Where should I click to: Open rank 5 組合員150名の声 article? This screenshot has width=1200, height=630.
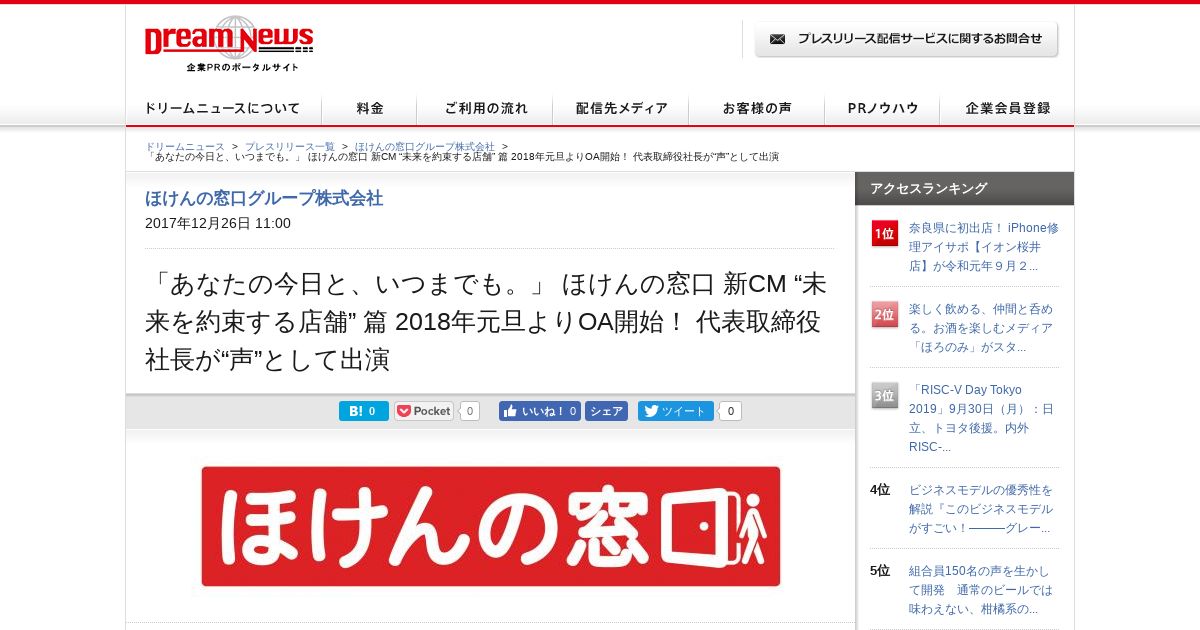980,590
